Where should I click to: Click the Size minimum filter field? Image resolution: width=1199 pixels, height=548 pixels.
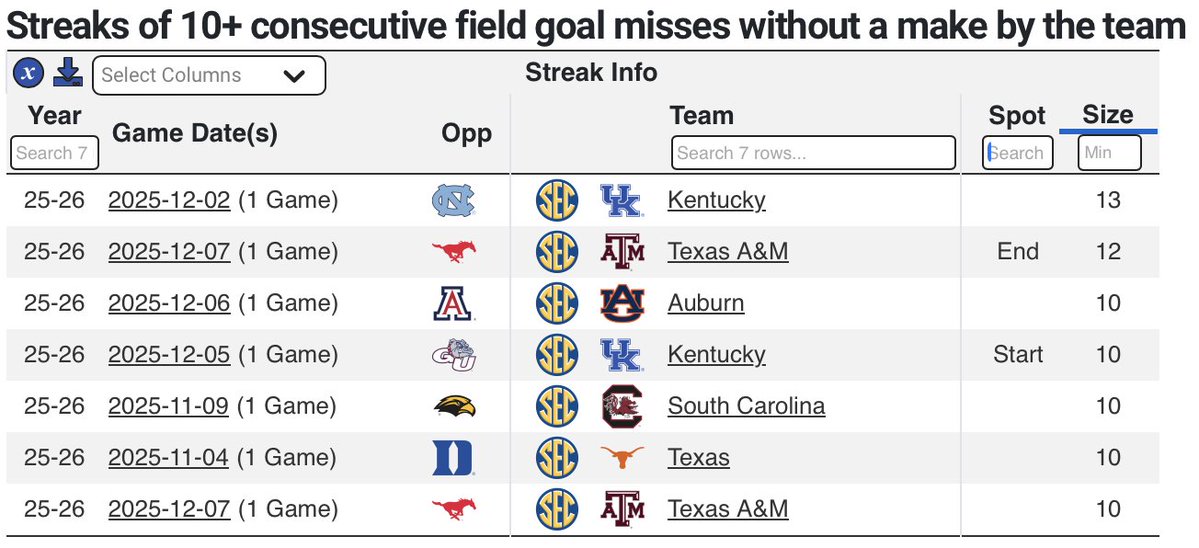coord(1109,153)
